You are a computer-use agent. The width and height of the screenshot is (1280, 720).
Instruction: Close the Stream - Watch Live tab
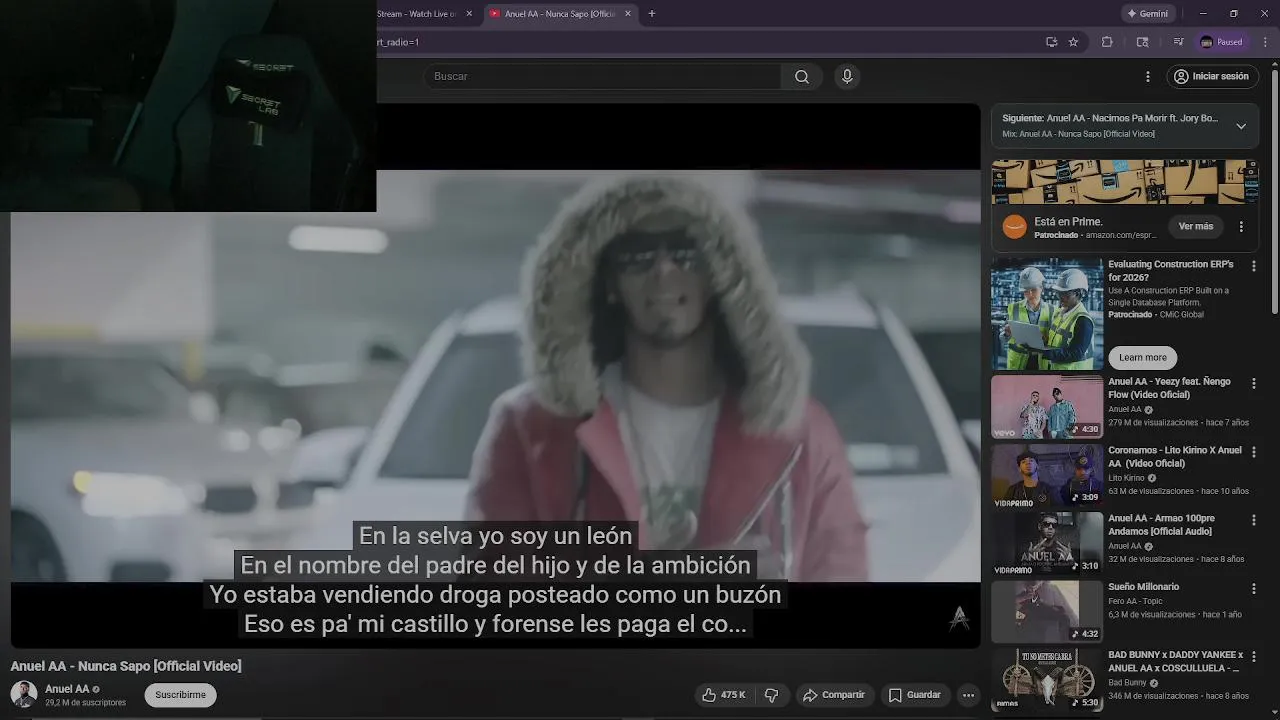[x=469, y=14]
